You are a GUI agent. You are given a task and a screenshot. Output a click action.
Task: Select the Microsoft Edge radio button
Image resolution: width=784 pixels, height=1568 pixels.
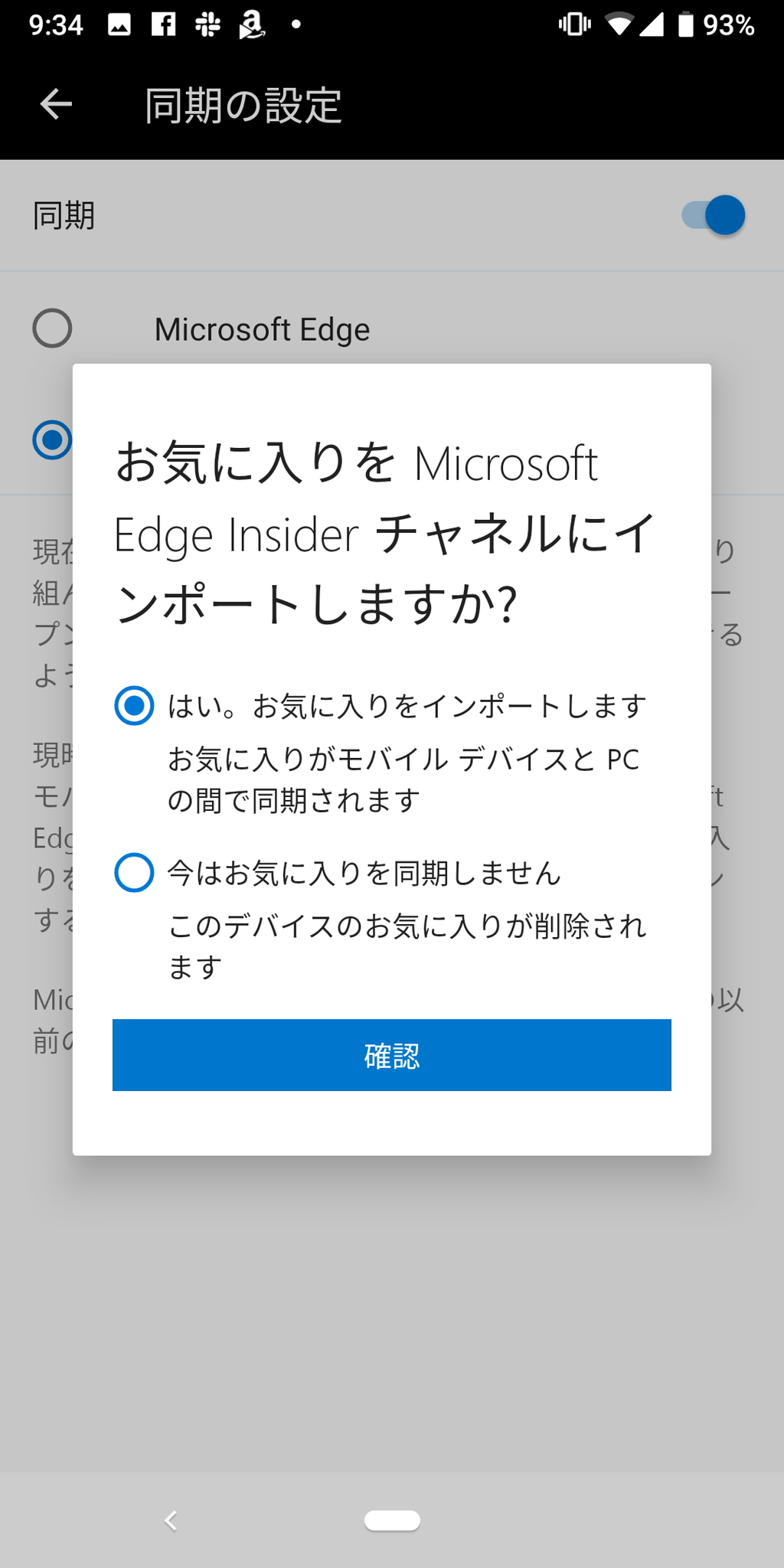point(52,329)
